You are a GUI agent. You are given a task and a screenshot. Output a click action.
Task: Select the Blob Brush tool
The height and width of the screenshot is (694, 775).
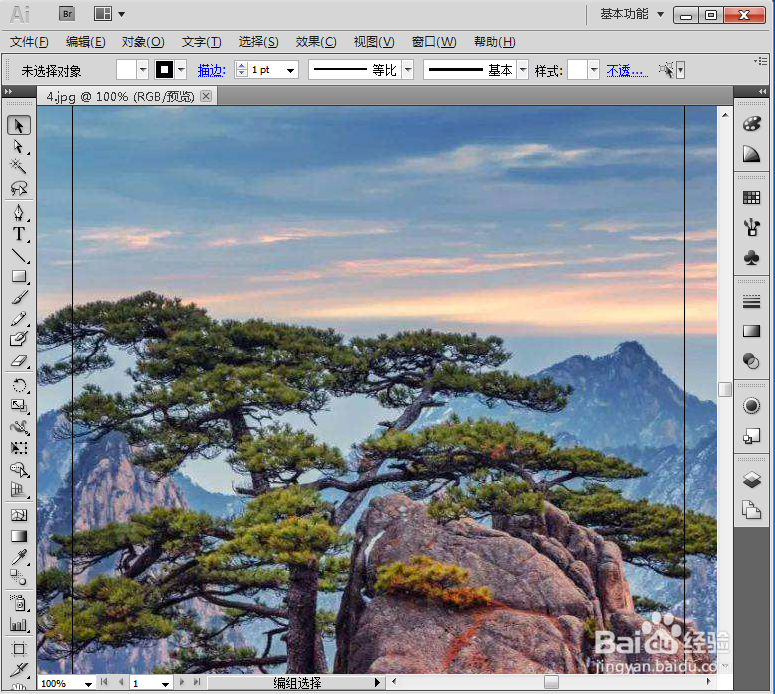(19, 340)
